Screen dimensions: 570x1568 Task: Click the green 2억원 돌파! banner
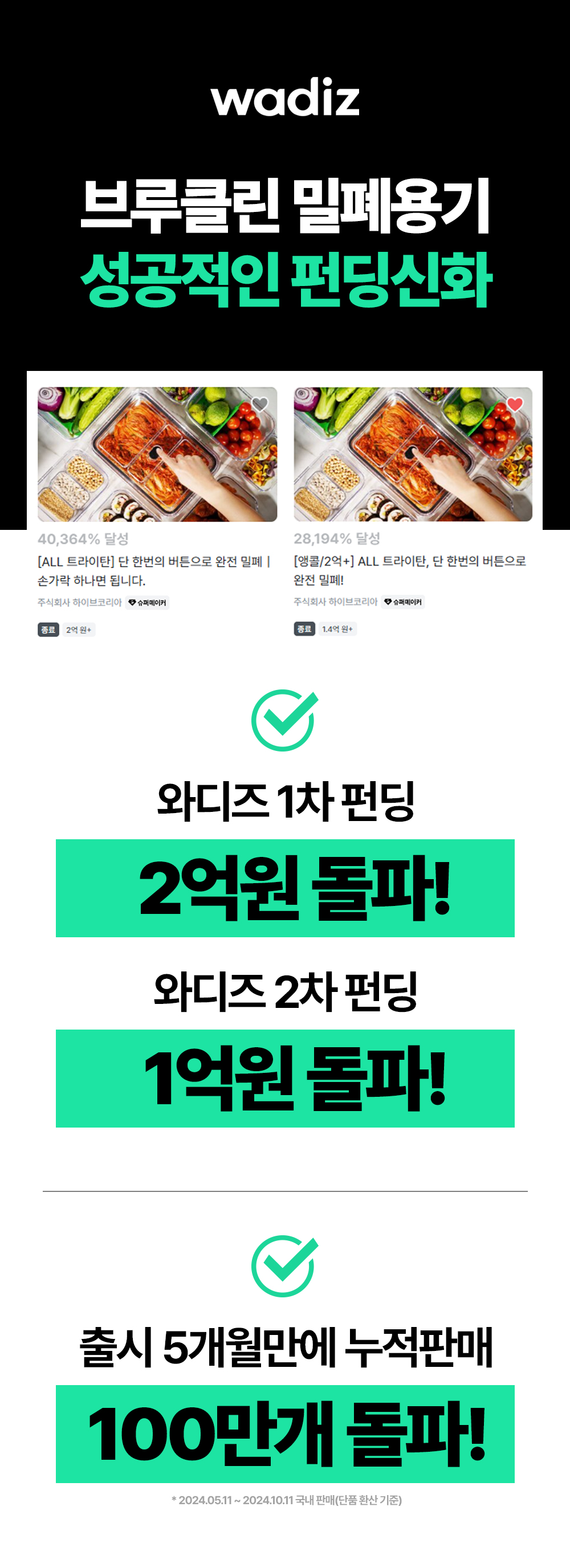(x=285, y=888)
